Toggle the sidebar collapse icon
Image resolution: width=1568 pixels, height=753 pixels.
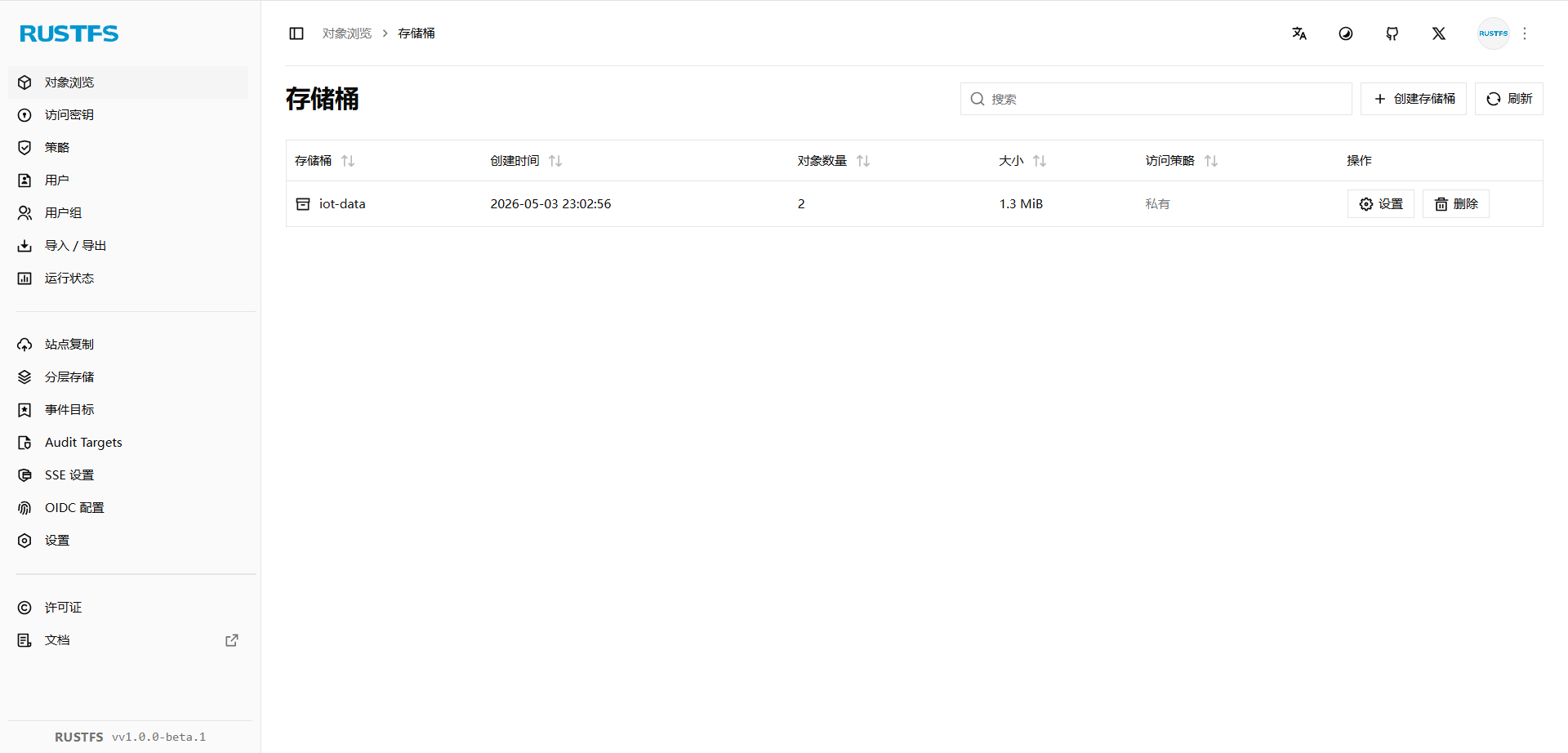click(296, 33)
